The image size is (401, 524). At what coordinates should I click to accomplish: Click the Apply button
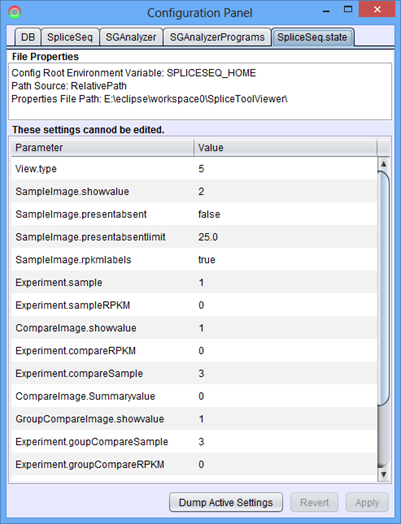[367, 502]
